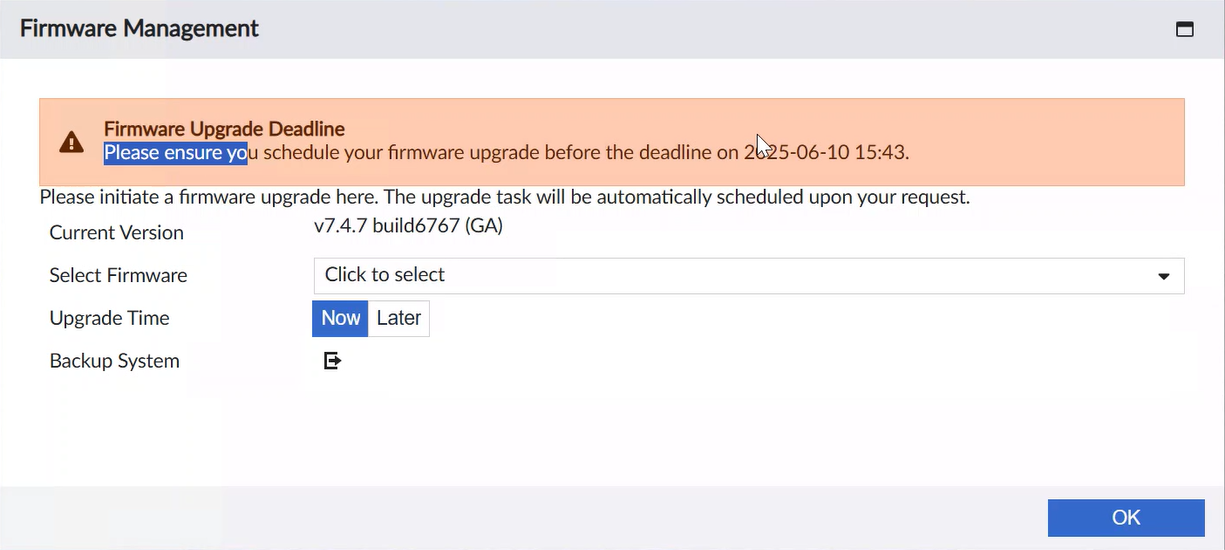Click the Upgrade Time label
1225x550 pixels.
(109, 318)
